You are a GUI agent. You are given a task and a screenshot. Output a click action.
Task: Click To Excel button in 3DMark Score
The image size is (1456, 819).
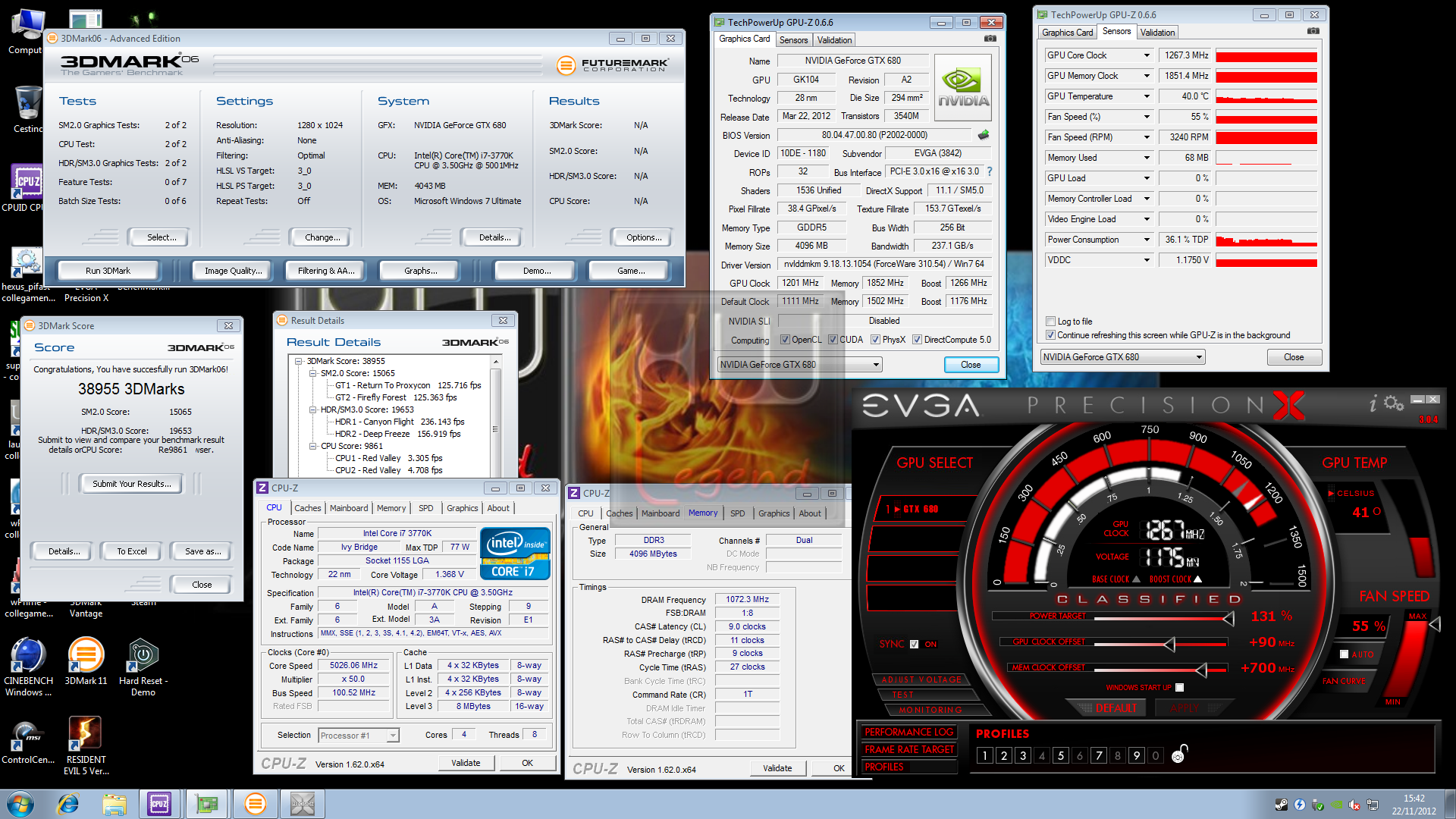coord(132,551)
